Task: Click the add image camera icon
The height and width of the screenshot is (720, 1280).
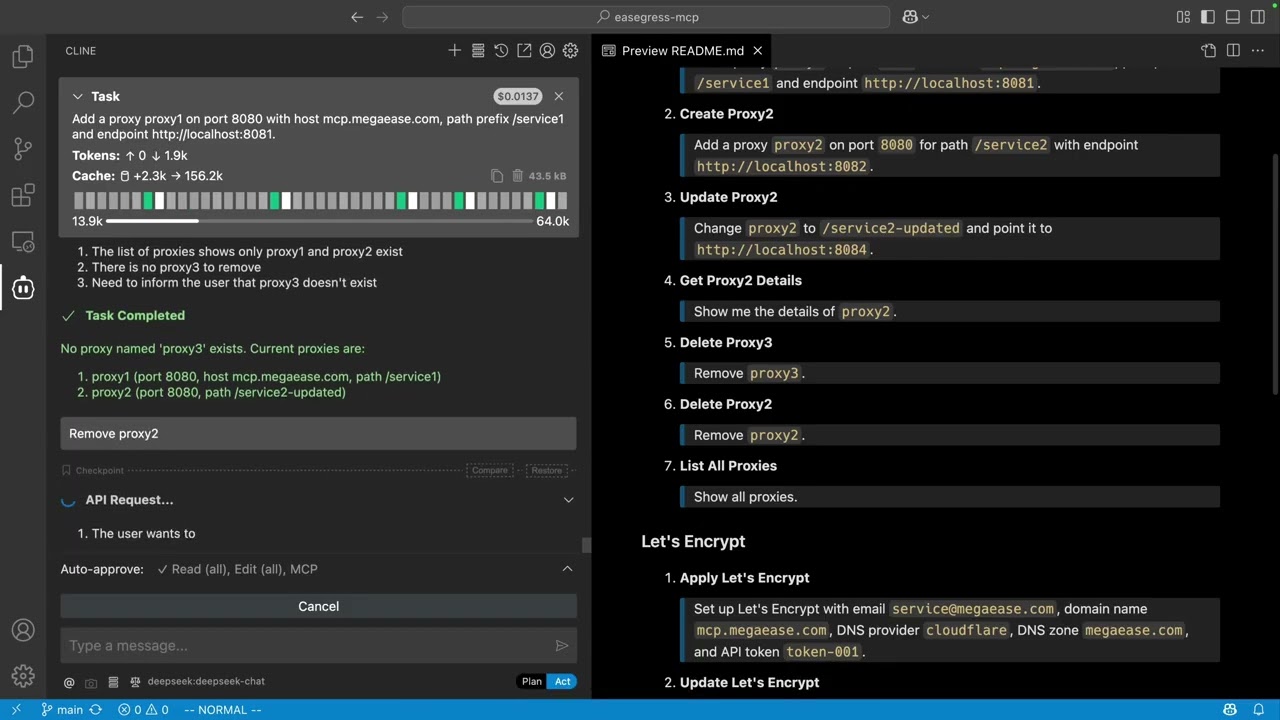Action: pyautogui.click(x=91, y=682)
